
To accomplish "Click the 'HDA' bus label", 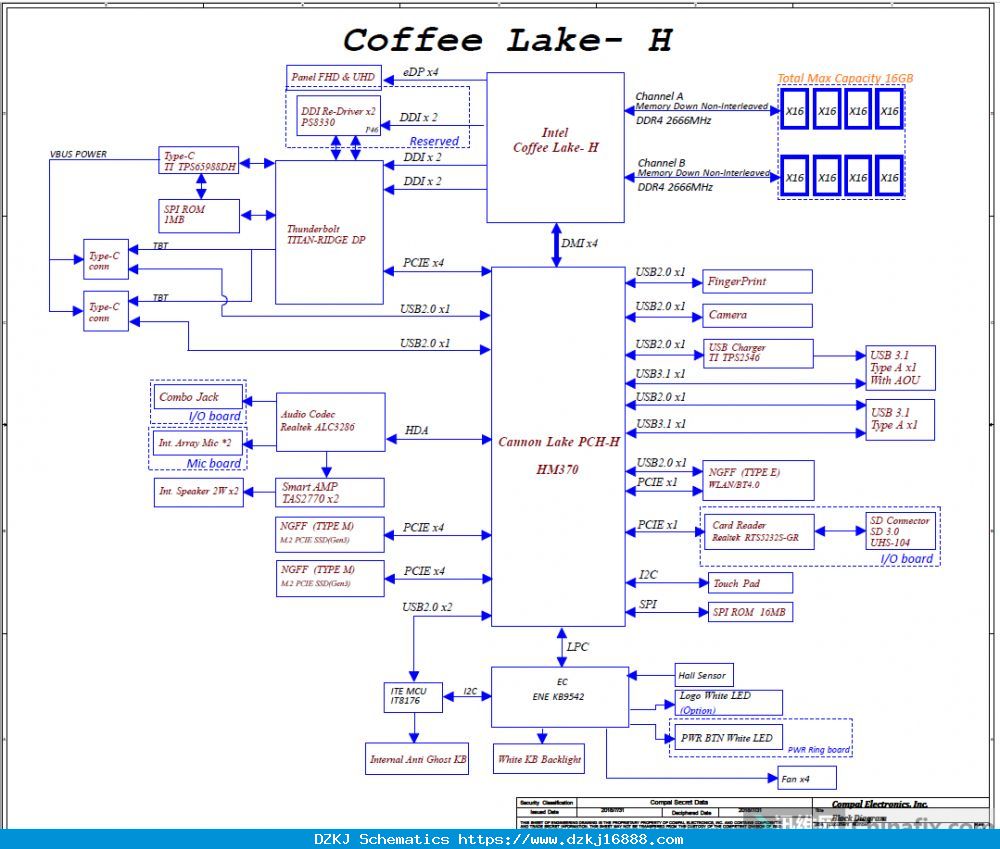I will click(x=416, y=431).
